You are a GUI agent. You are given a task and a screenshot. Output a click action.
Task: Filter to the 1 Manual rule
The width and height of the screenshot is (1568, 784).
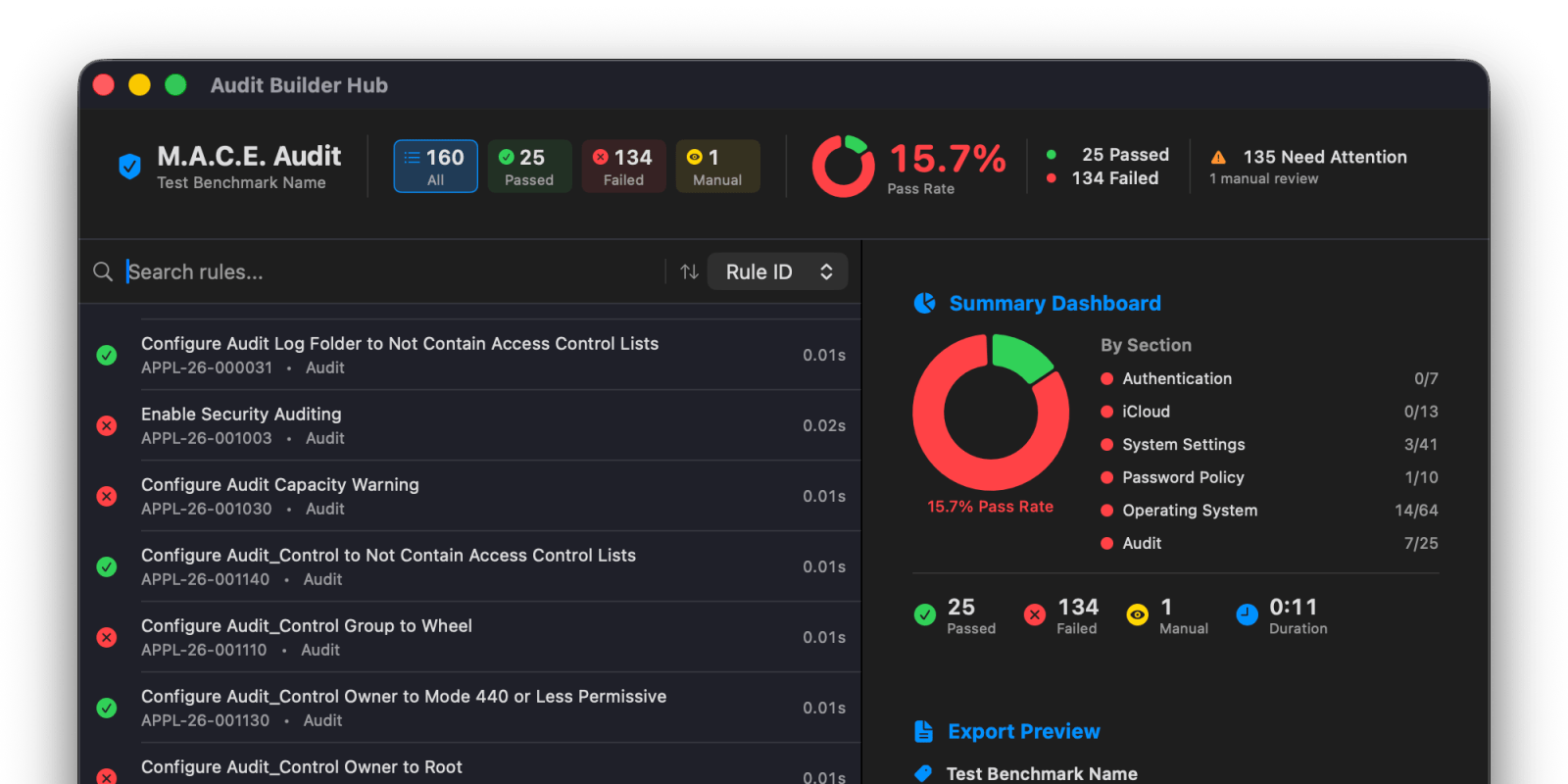pos(717,167)
